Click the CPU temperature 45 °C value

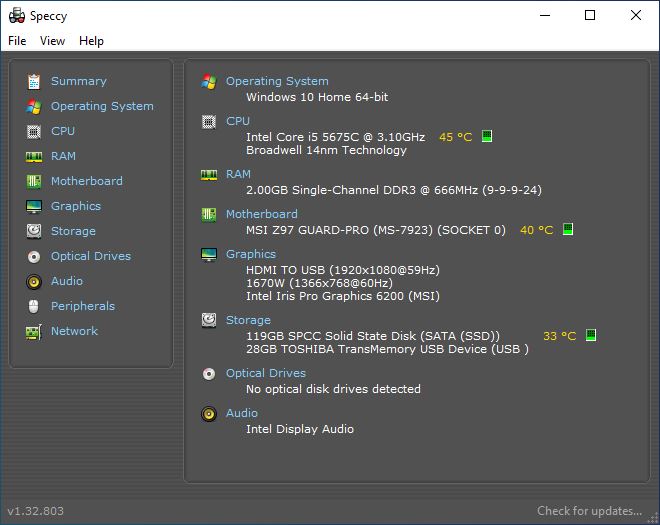coord(455,137)
